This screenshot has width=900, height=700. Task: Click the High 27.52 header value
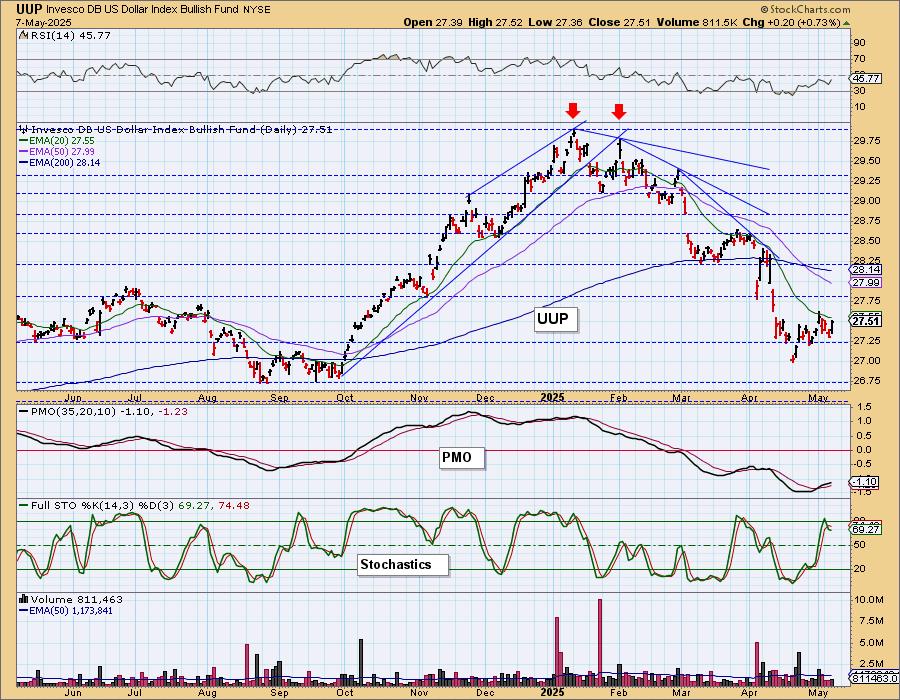coord(496,22)
